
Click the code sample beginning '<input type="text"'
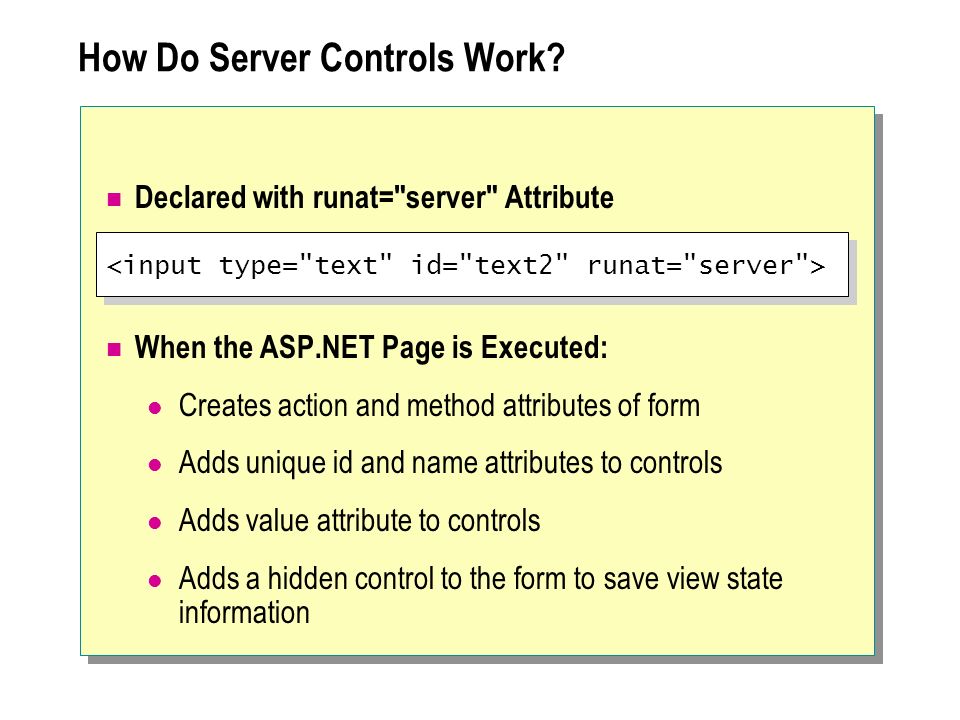tap(472, 264)
